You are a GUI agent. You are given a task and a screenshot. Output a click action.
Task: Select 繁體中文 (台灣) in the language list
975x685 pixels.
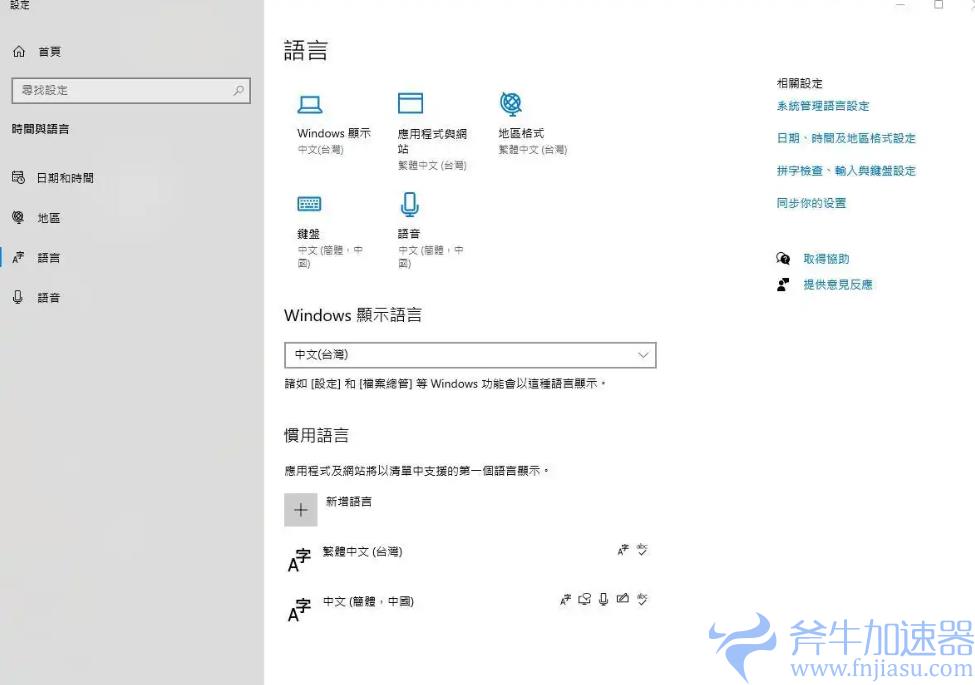(x=363, y=552)
